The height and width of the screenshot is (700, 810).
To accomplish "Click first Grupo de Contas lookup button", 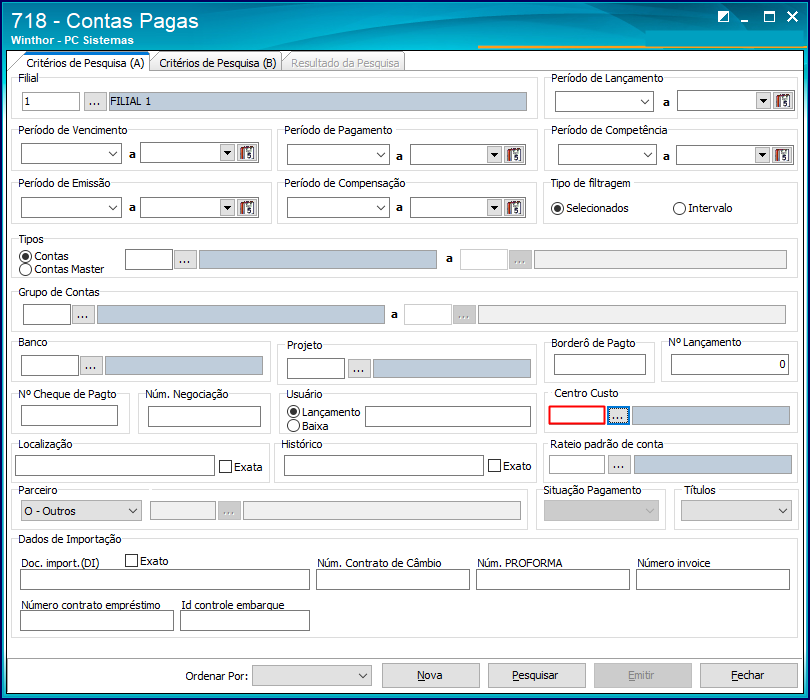I will (x=83, y=314).
